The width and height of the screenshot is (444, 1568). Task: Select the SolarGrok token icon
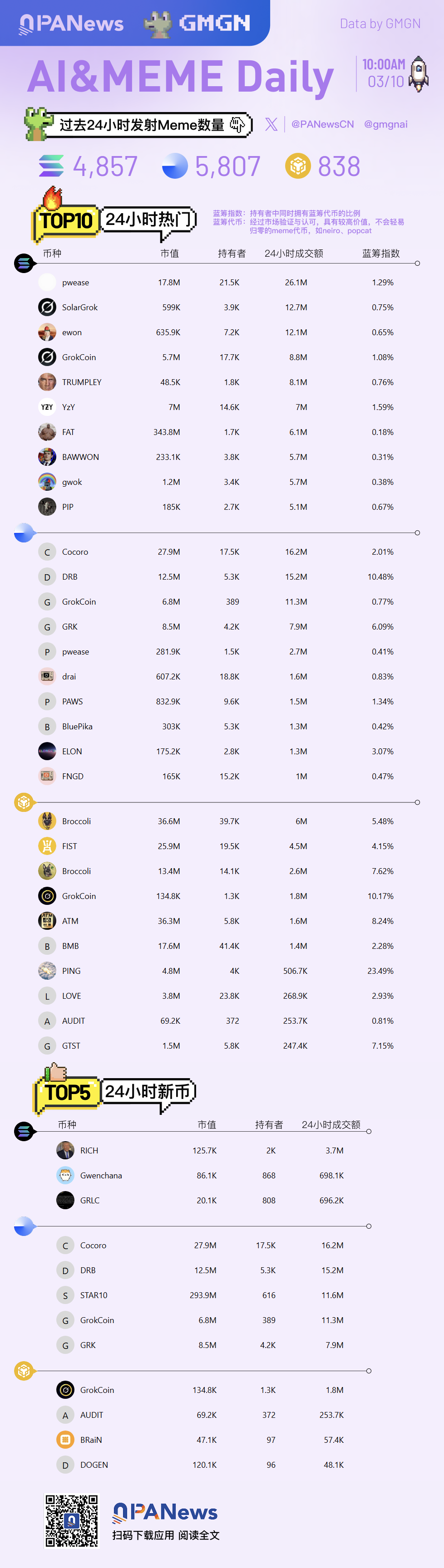point(47,308)
